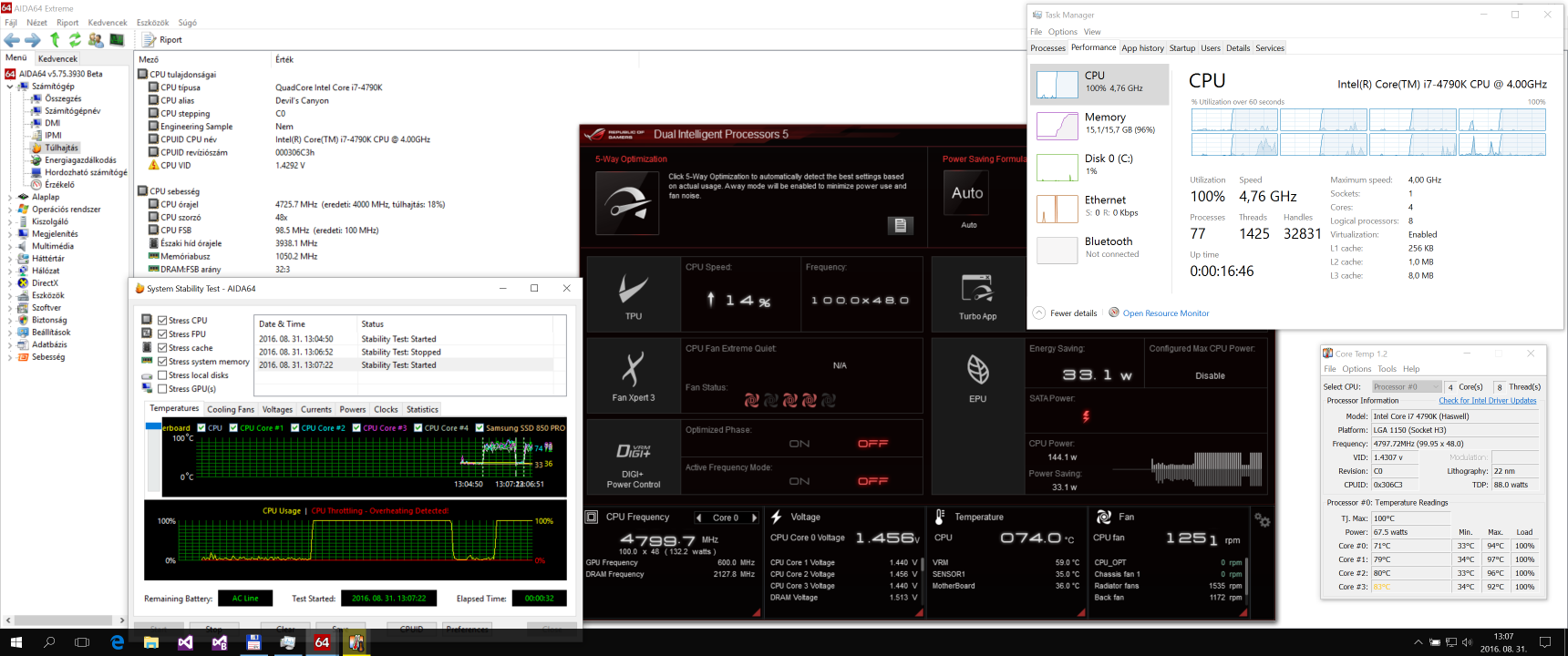The width and height of the screenshot is (1568, 656).
Task: Expand the DirectX tree node
Action: tap(10, 283)
